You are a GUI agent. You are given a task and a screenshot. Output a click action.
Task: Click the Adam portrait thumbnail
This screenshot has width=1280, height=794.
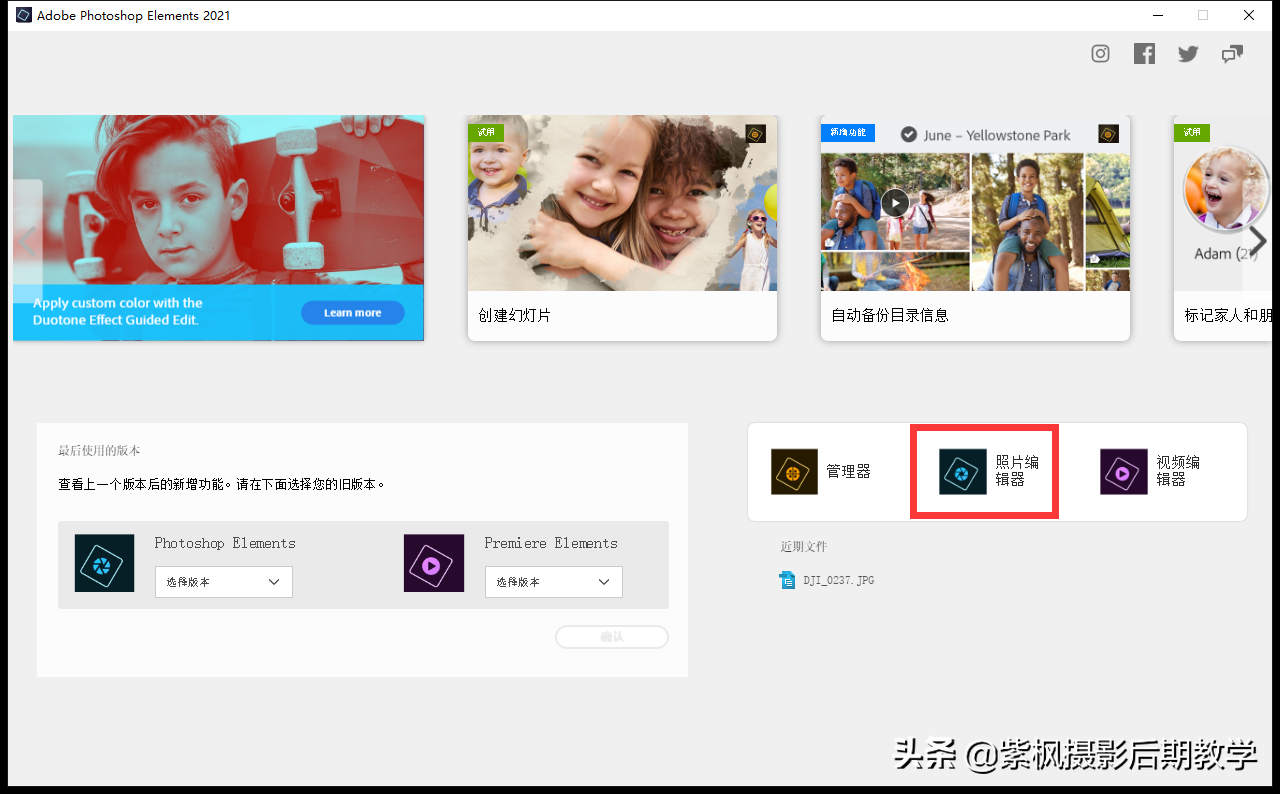(x=1226, y=190)
